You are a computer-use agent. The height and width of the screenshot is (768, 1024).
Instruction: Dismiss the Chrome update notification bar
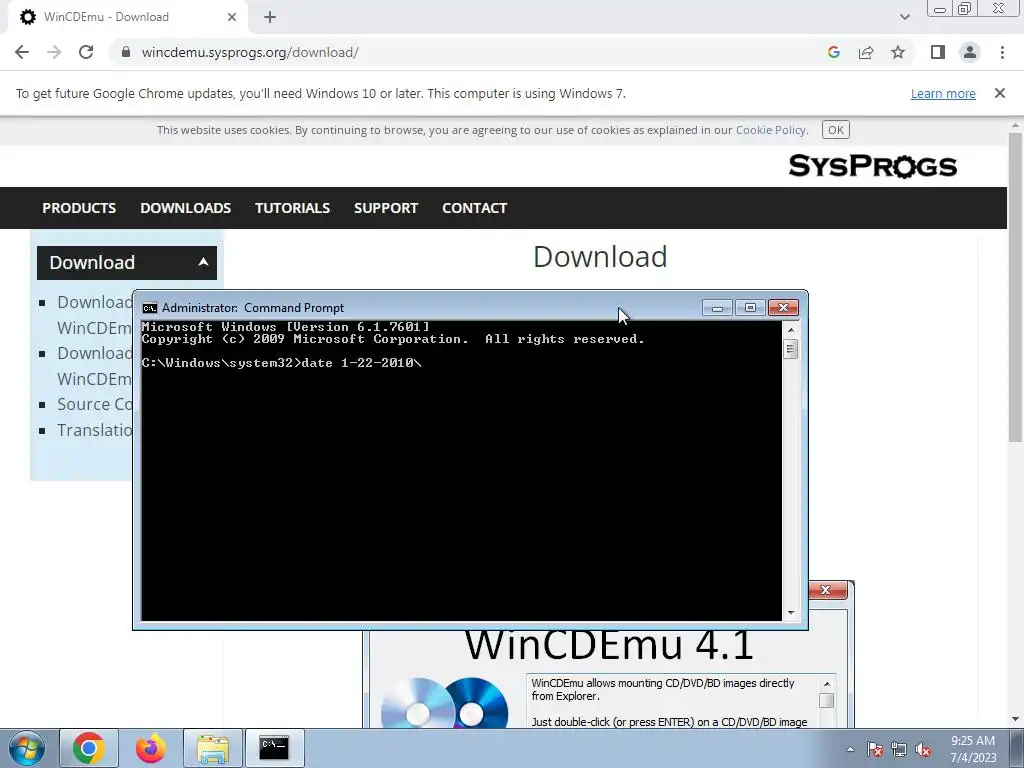(1000, 93)
